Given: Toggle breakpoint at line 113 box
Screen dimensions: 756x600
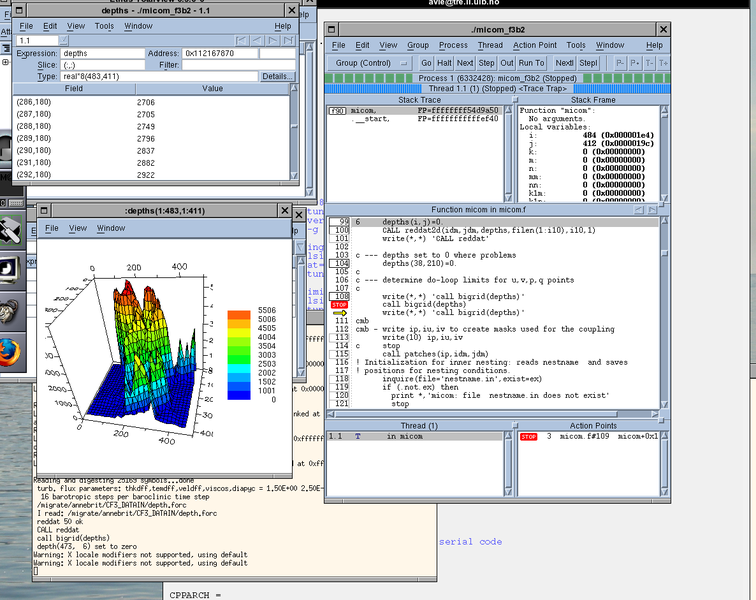Looking at the screenshot, I should click(x=341, y=338).
